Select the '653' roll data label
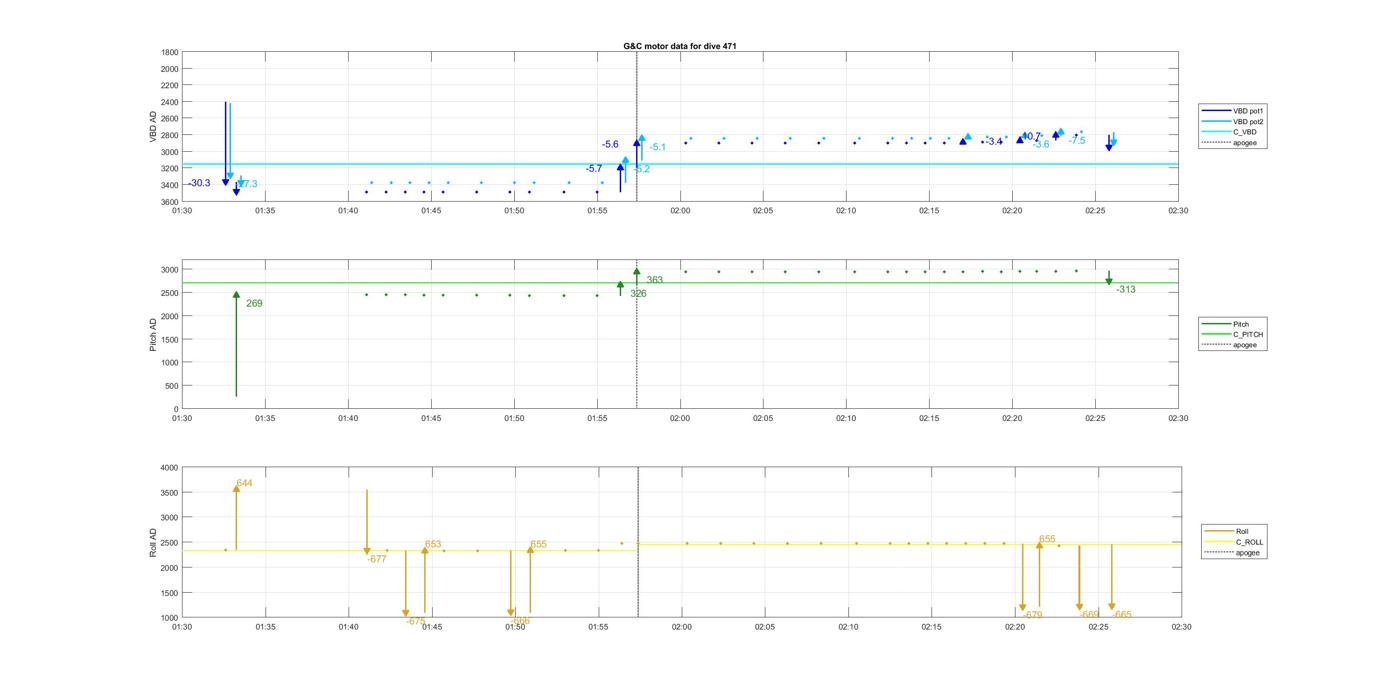 pyautogui.click(x=433, y=544)
